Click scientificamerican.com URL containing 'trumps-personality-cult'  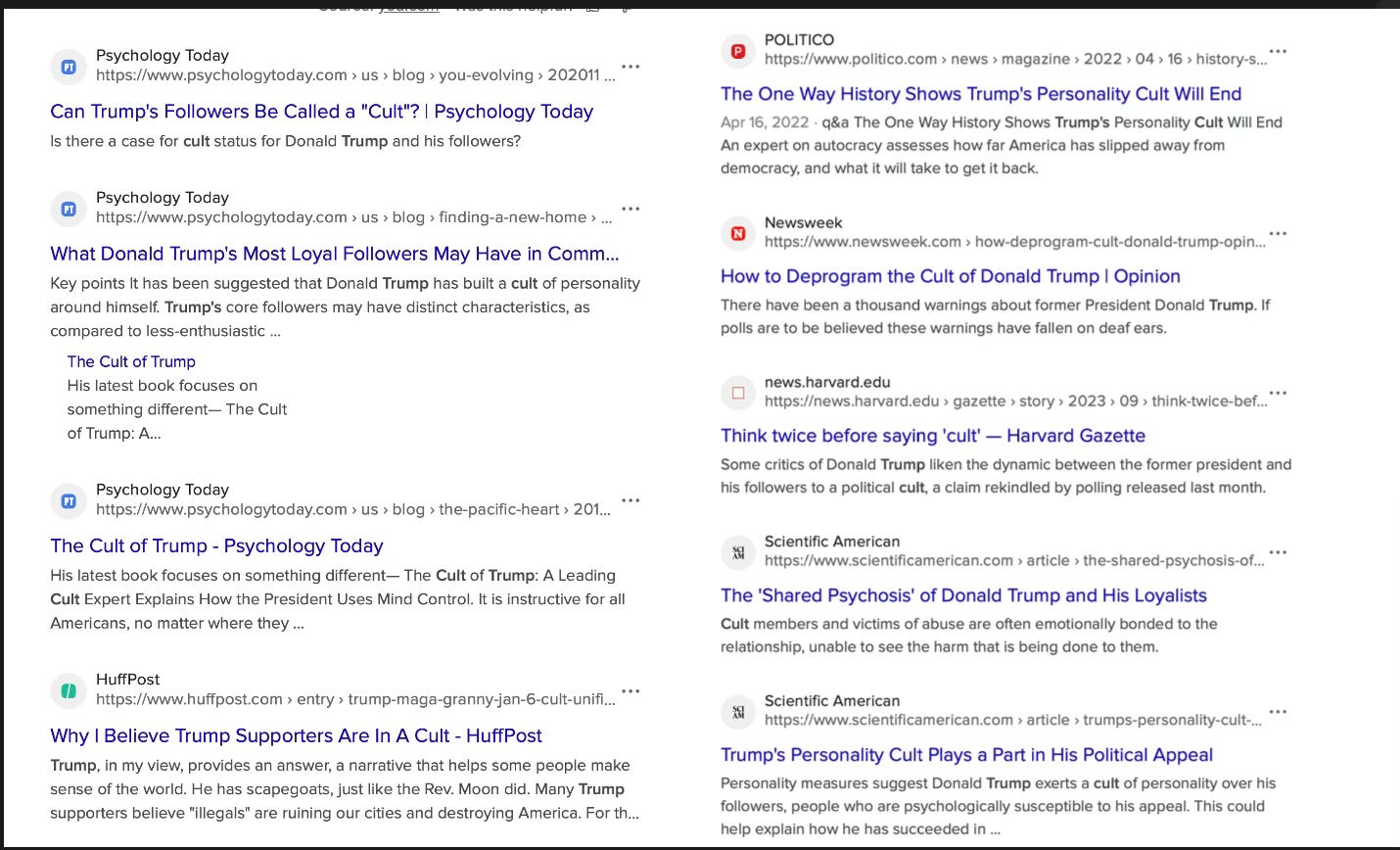tap(1013, 721)
